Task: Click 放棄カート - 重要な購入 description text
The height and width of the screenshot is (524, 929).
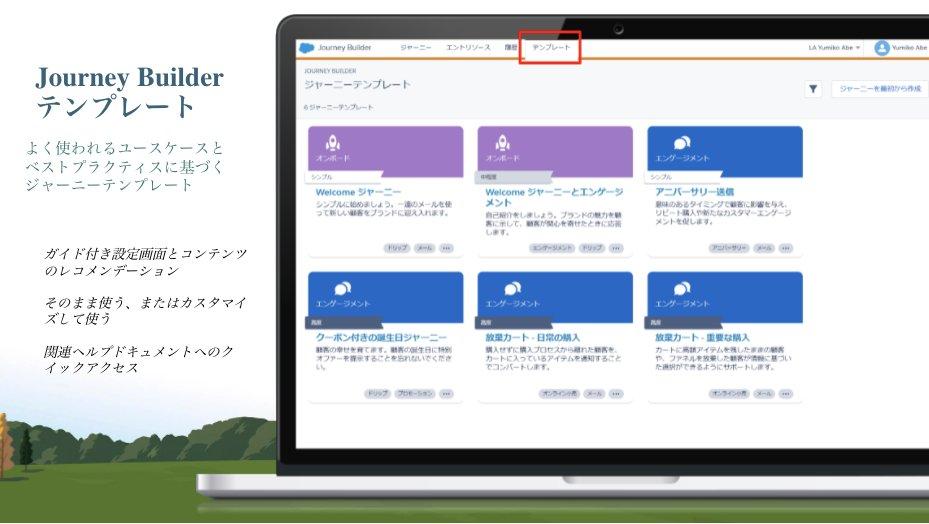Action: tap(723, 359)
